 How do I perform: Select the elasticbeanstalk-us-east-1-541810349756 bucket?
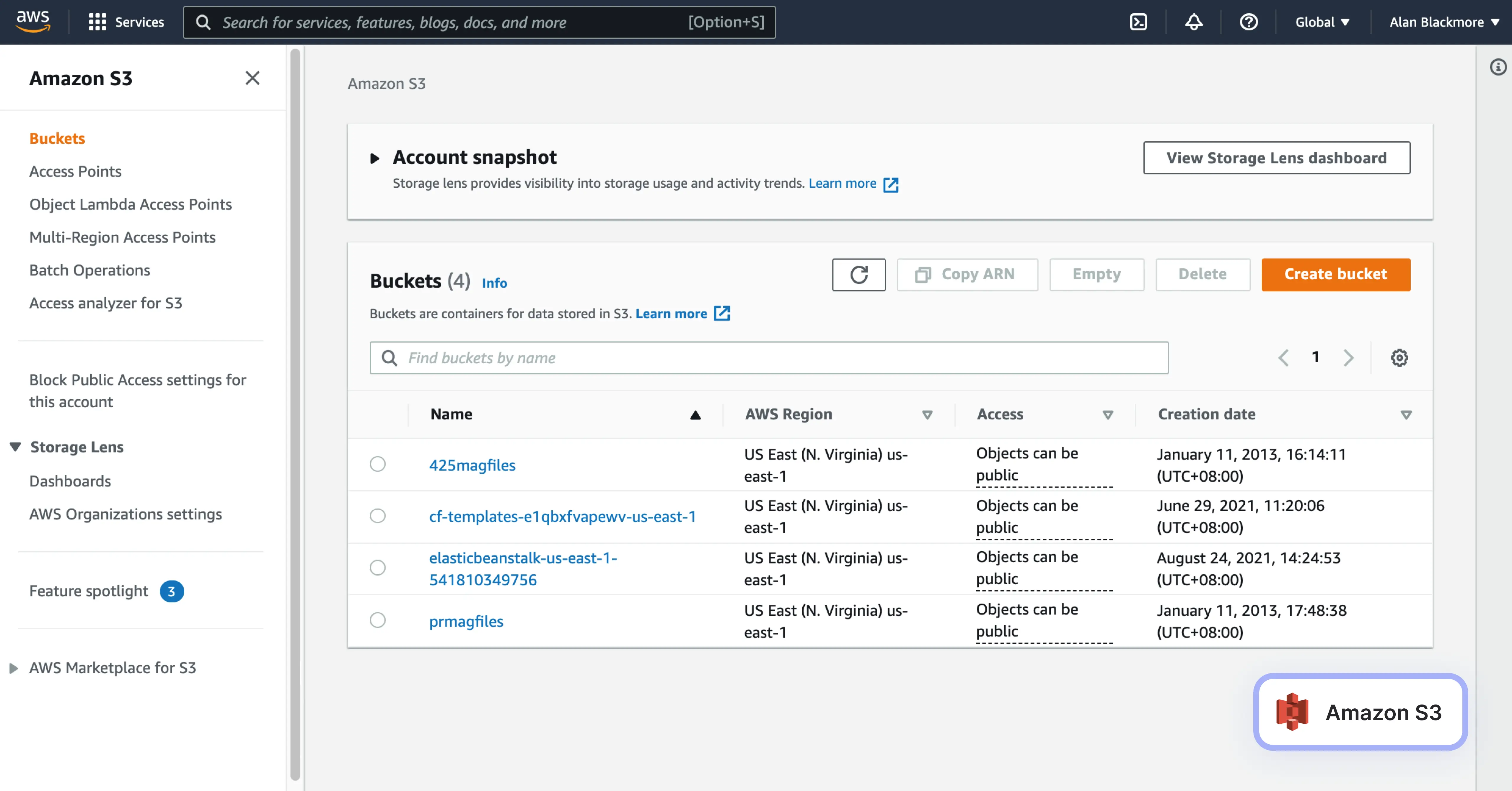377,568
